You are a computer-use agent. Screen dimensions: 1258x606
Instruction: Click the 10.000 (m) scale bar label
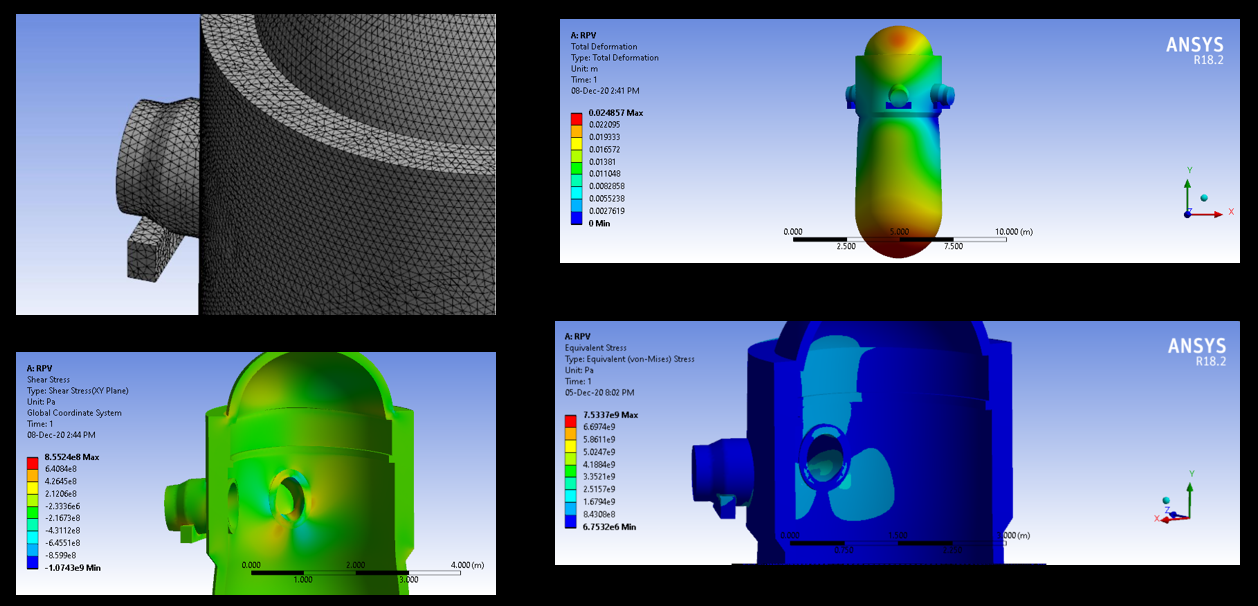point(1013,231)
